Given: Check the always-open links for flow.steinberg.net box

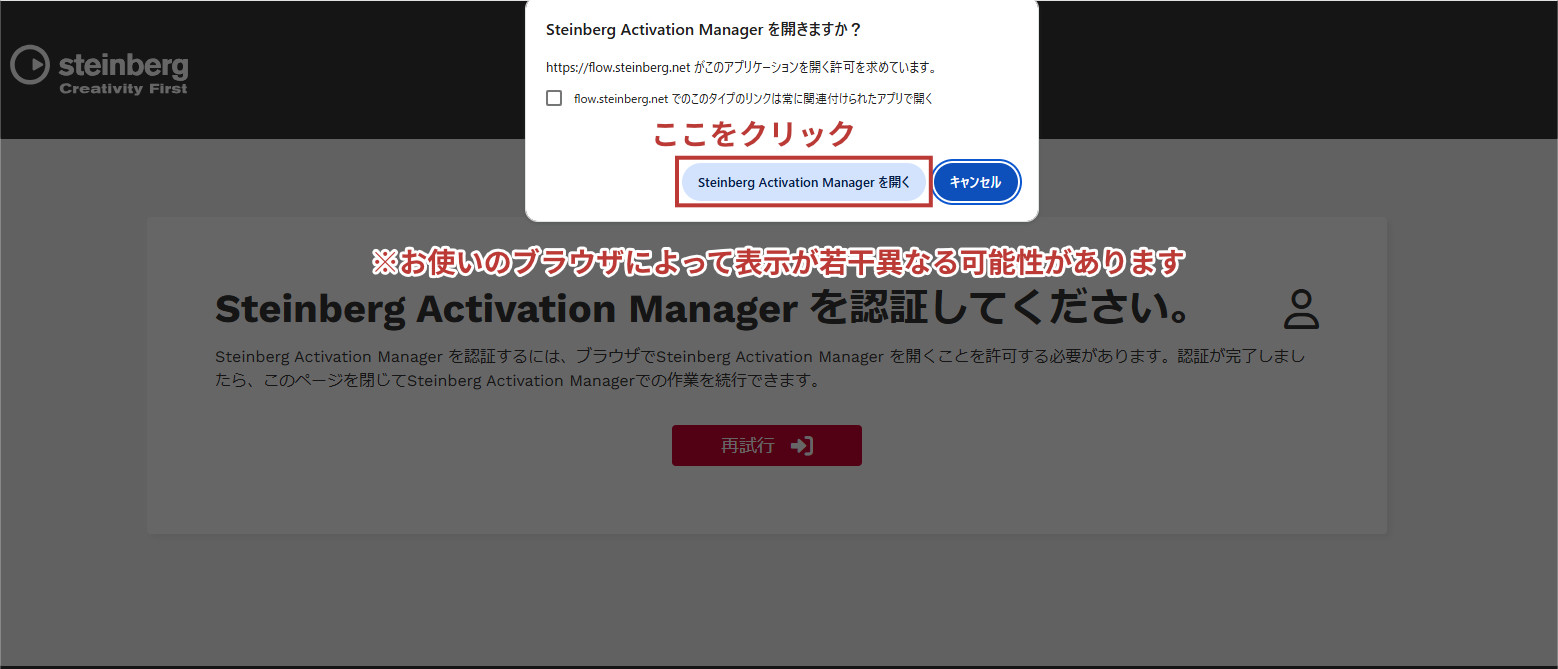Looking at the screenshot, I should click(x=554, y=98).
